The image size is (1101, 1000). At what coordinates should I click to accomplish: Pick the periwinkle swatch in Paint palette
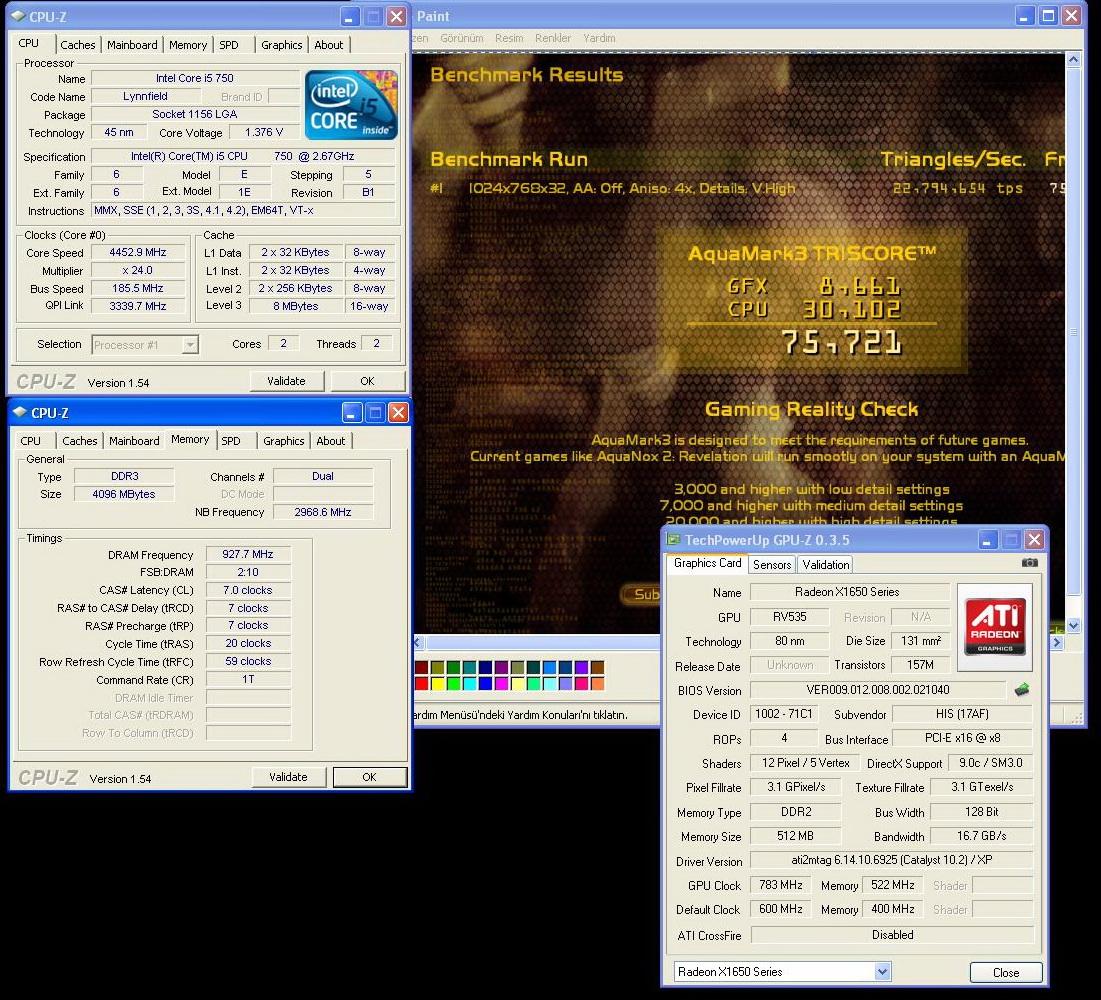coord(565,683)
